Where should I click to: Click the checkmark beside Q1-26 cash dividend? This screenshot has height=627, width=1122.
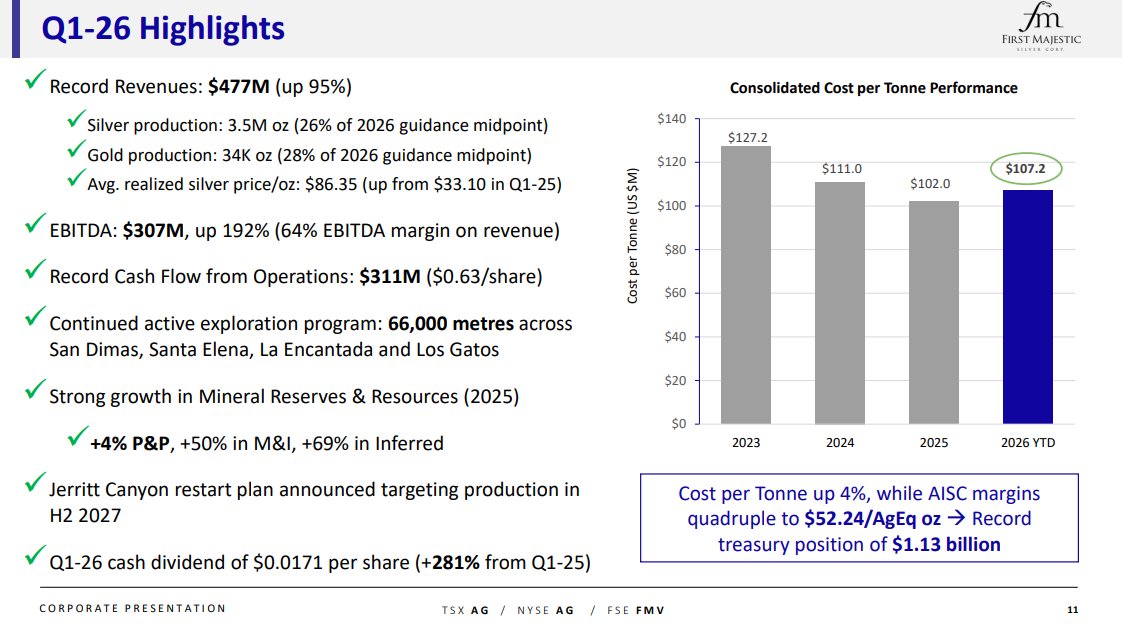(35, 555)
